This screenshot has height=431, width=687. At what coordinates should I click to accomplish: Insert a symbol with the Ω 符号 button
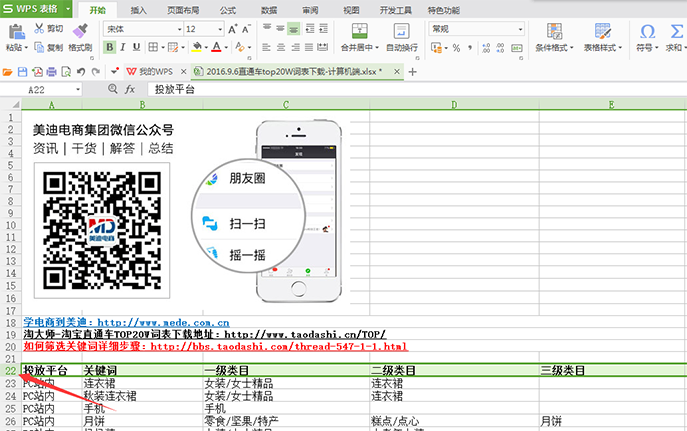click(x=647, y=38)
